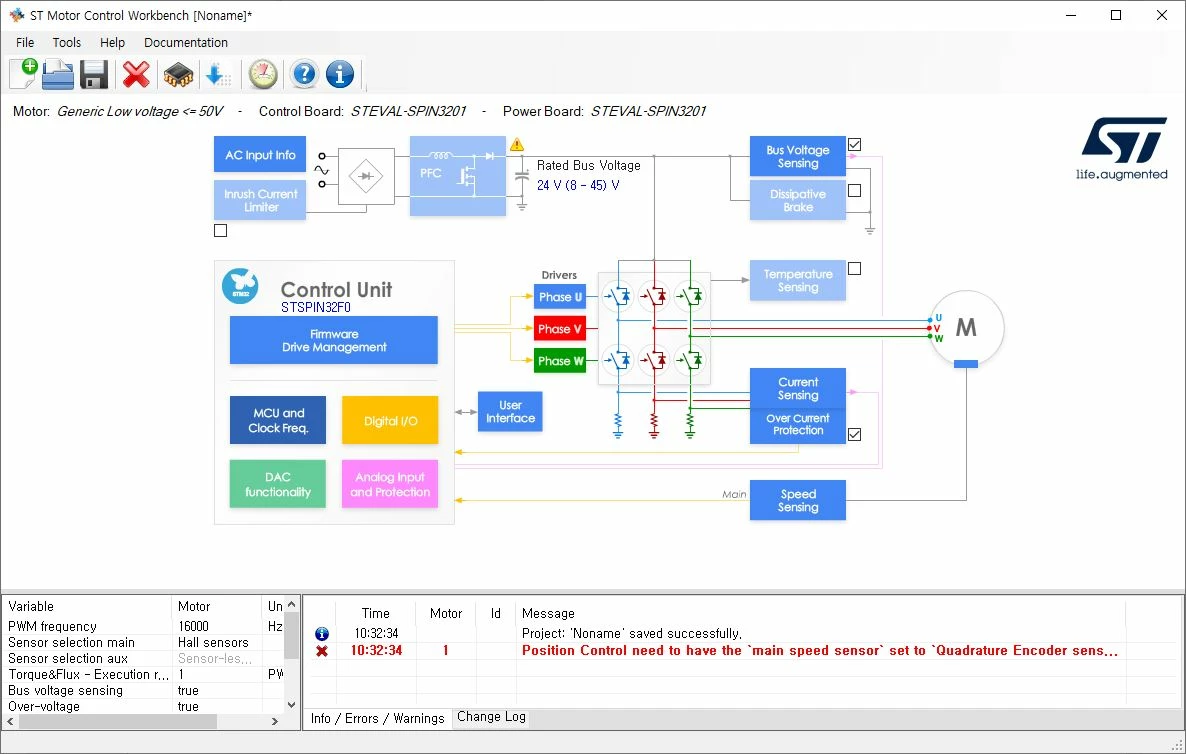Click the blue info icon in log
1186x754 pixels.
click(321, 634)
